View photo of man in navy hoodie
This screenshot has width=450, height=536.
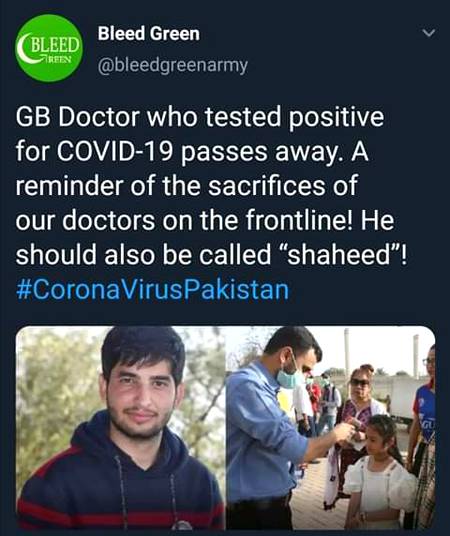(x=120, y=428)
